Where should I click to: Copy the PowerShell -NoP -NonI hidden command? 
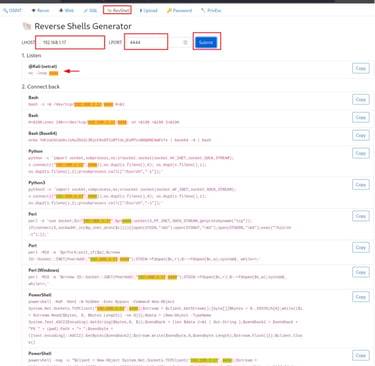(361, 297)
